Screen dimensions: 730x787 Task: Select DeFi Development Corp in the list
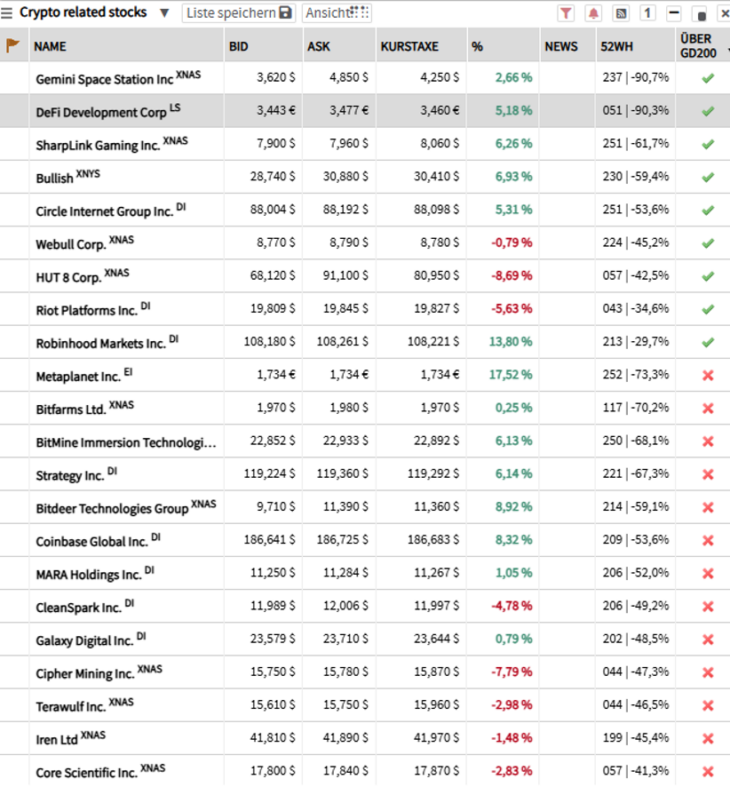101,112
